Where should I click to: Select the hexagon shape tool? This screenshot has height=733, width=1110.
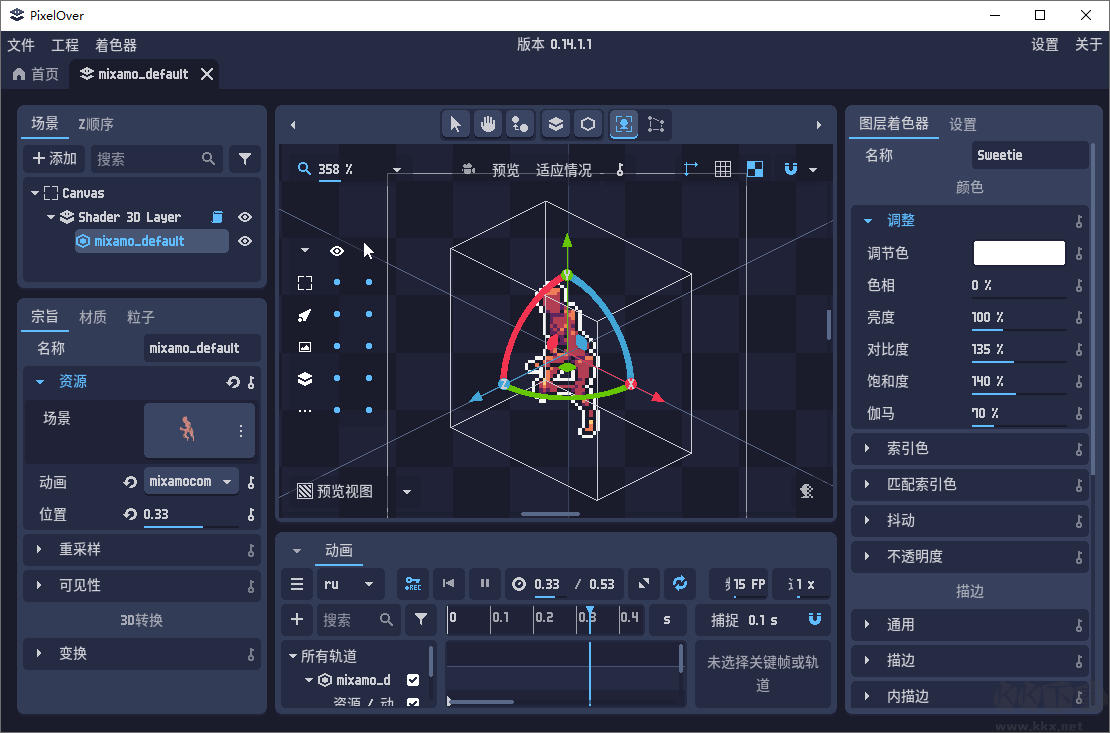pos(588,124)
